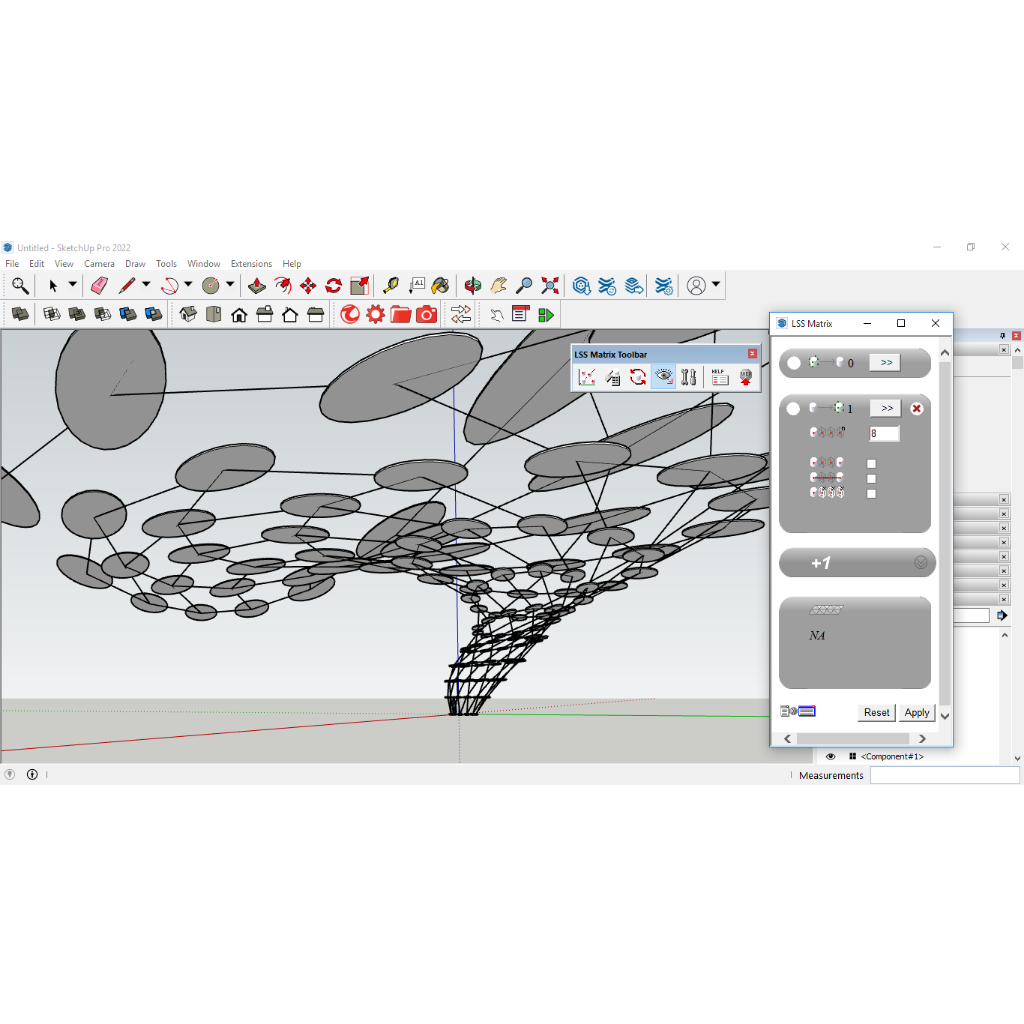Screen dimensions: 1024x1024
Task: Open the dropdown arrow next to Select tool
Action: 72,286
